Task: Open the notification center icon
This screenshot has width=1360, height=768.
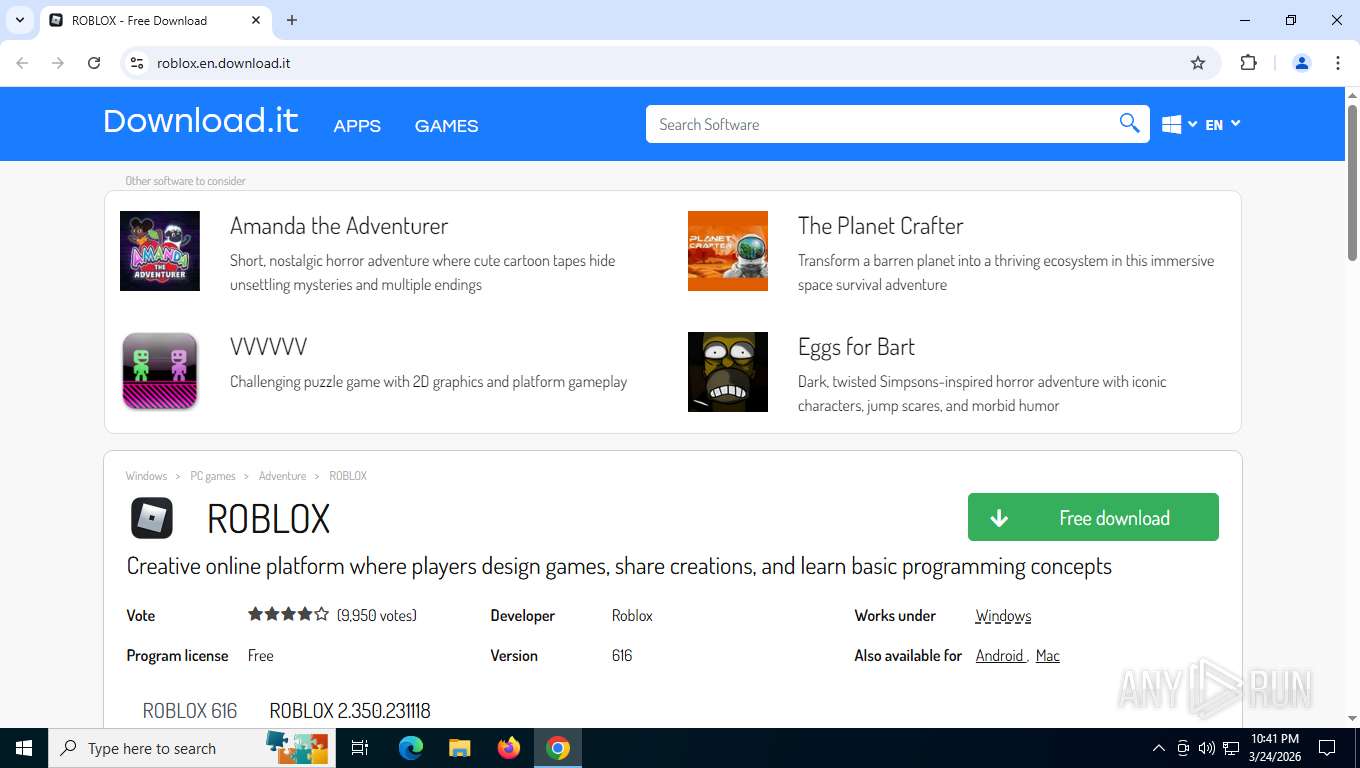Action: 1327,748
